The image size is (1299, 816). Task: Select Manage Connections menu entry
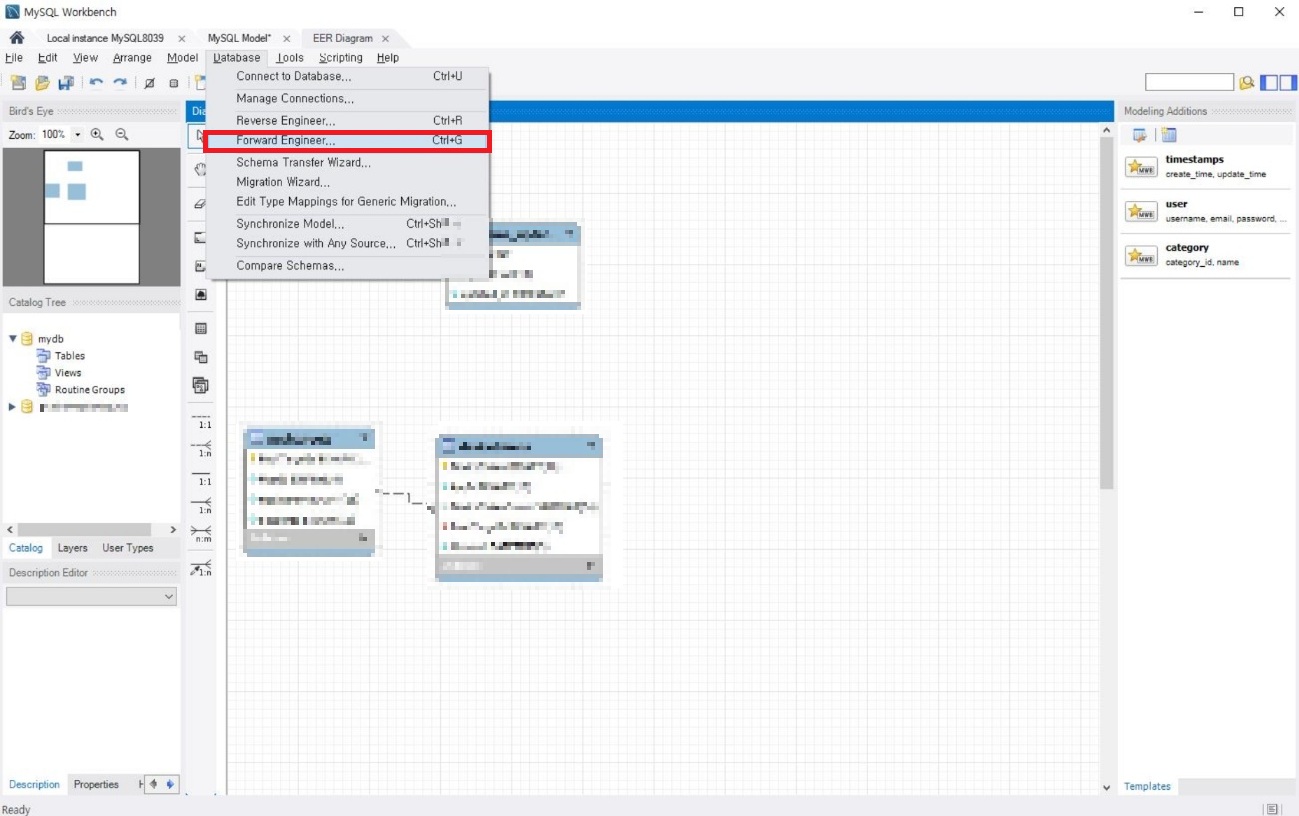point(347,98)
